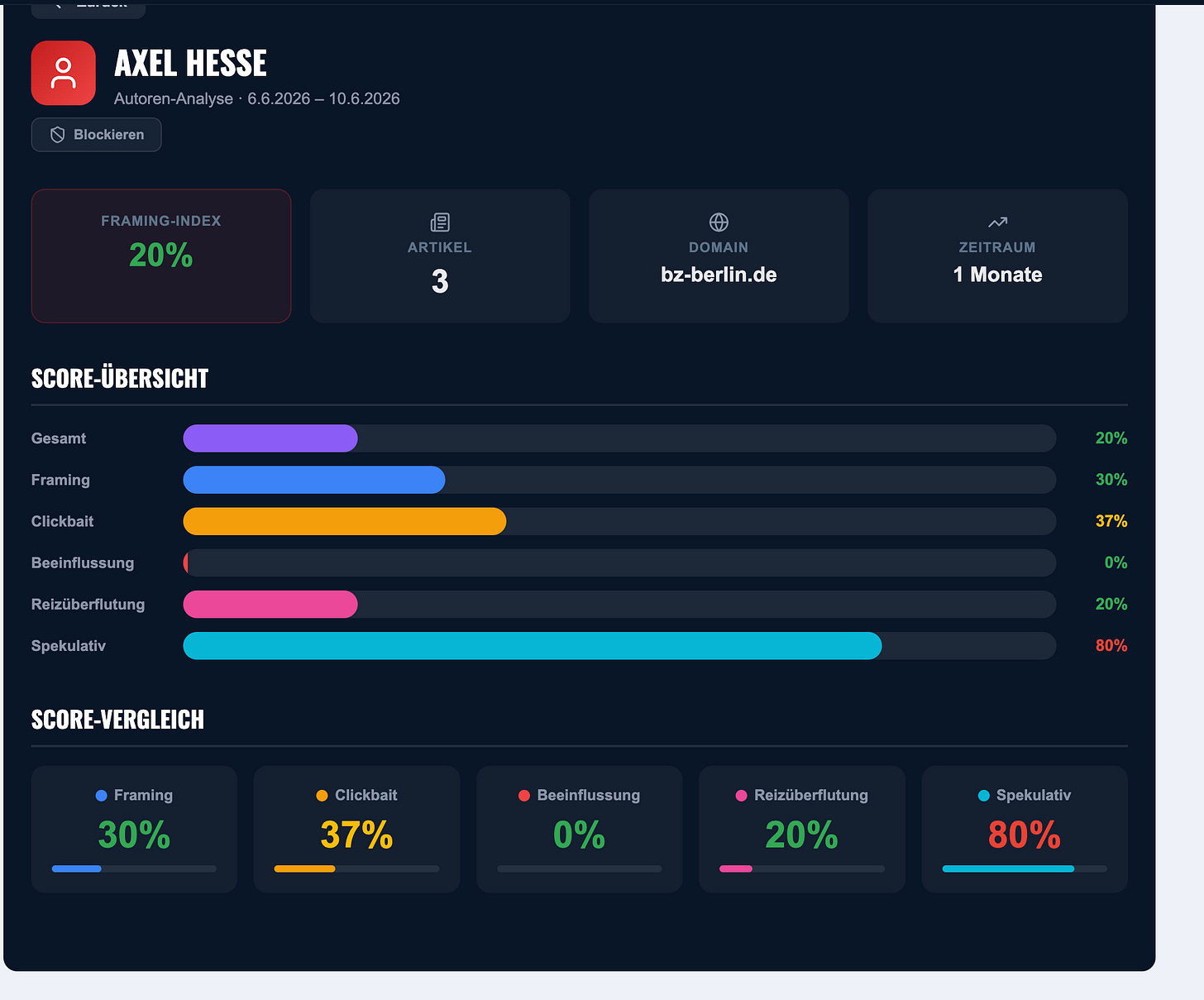Click the red author avatar icon
Screen dimensions: 1204x1000
pos(64,73)
